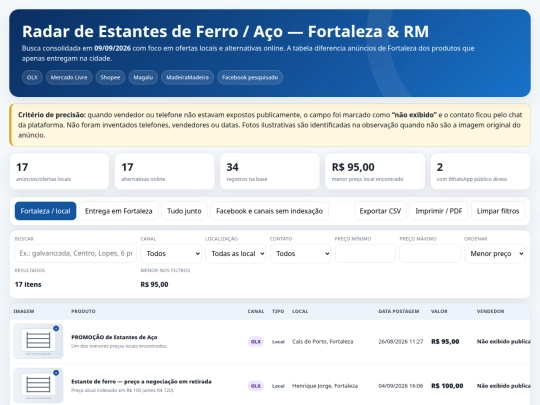Click the 2 com WhatsApp público card
Viewport: 540px width, 405px height.
[480, 172]
